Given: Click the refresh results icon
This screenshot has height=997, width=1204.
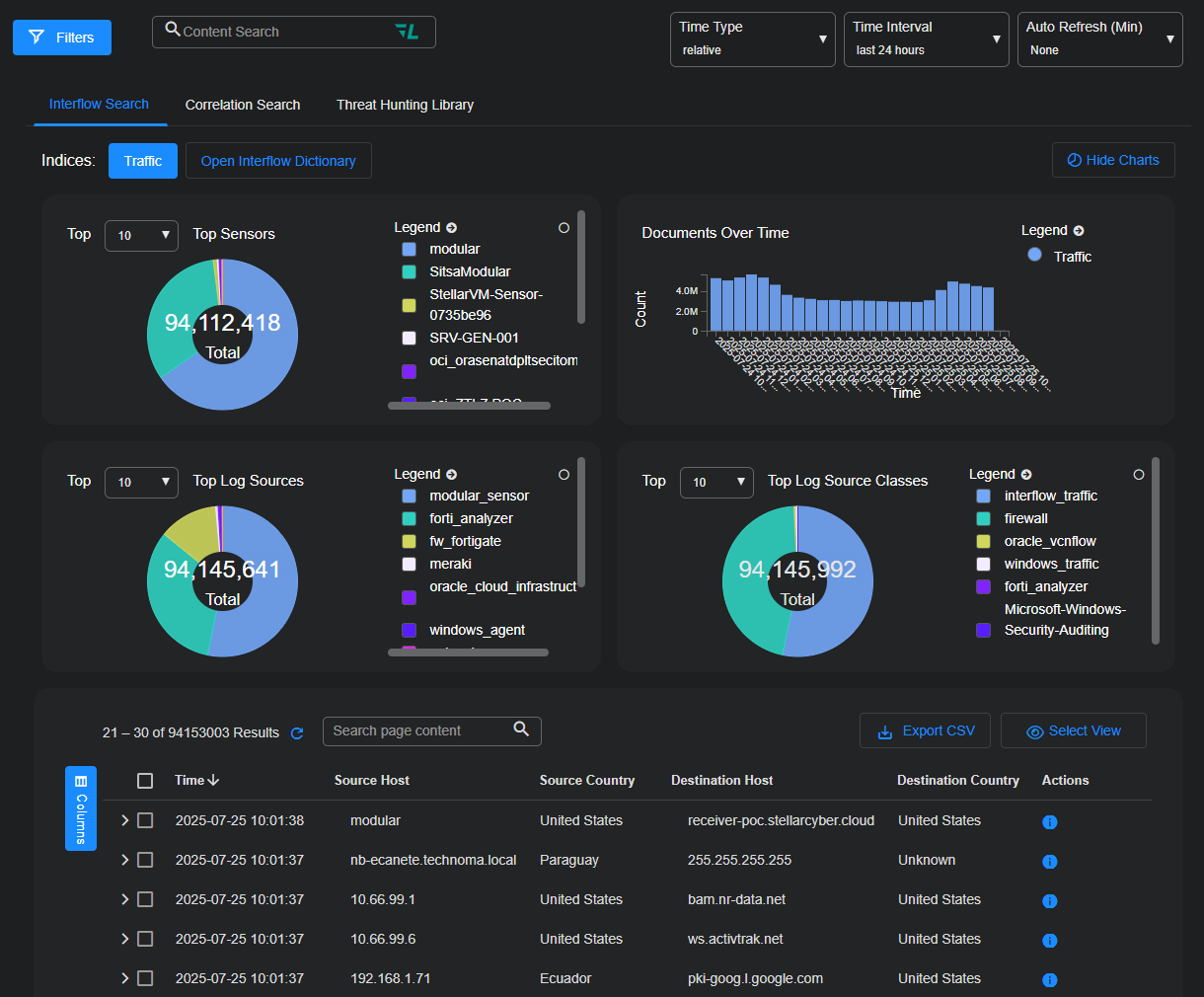Looking at the screenshot, I should (297, 733).
